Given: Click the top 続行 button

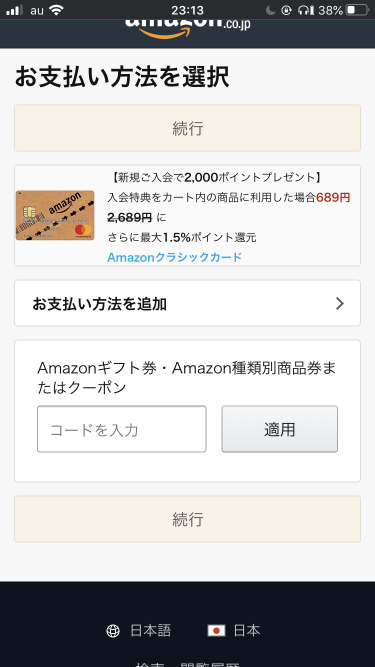Looking at the screenshot, I should click(x=188, y=128).
